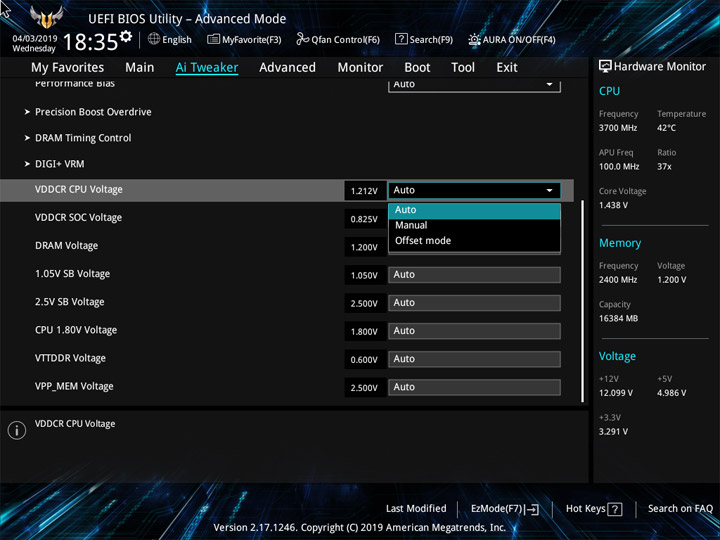Image resolution: width=720 pixels, height=540 pixels.
Task: Click the 0.825V current value box
Action: tap(365, 219)
